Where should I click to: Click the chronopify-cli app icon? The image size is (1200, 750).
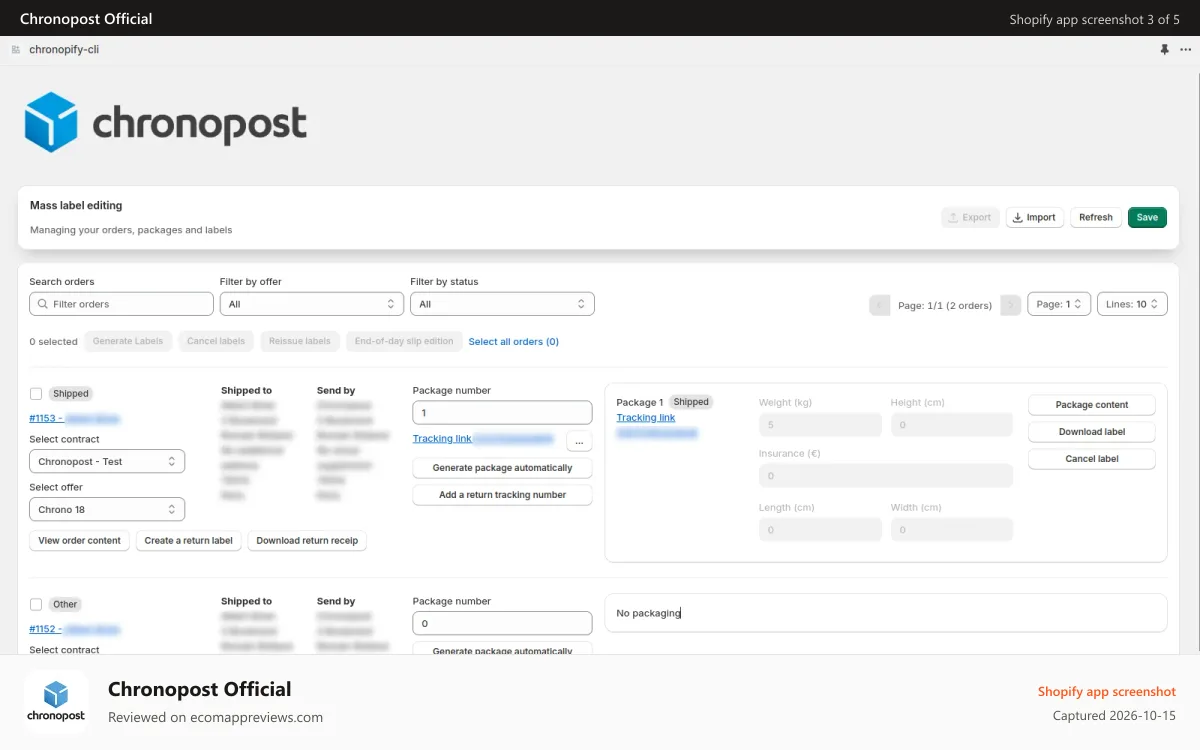pyautogui.click(x=16, y=49)
